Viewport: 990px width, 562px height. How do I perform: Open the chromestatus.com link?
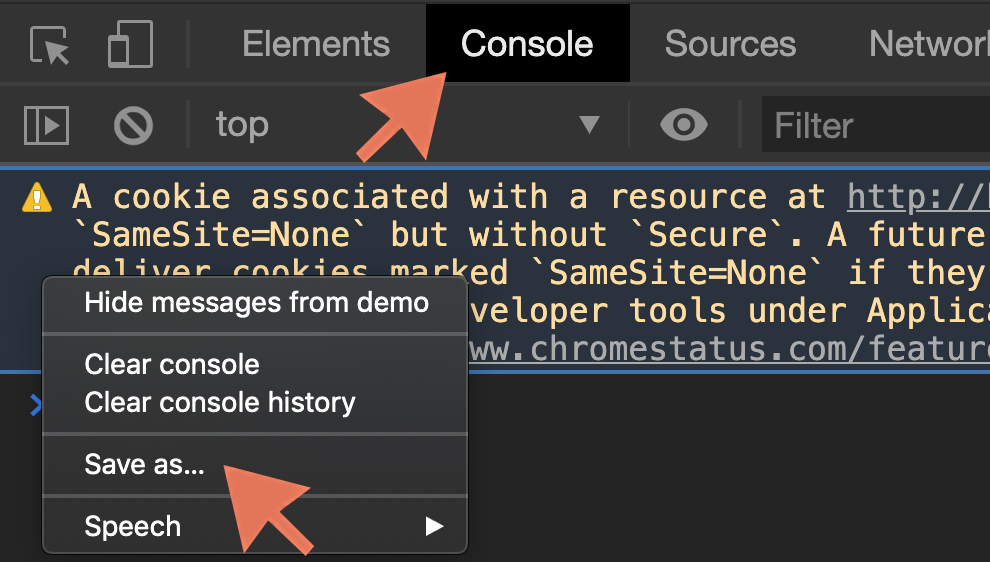click(730, 350)
